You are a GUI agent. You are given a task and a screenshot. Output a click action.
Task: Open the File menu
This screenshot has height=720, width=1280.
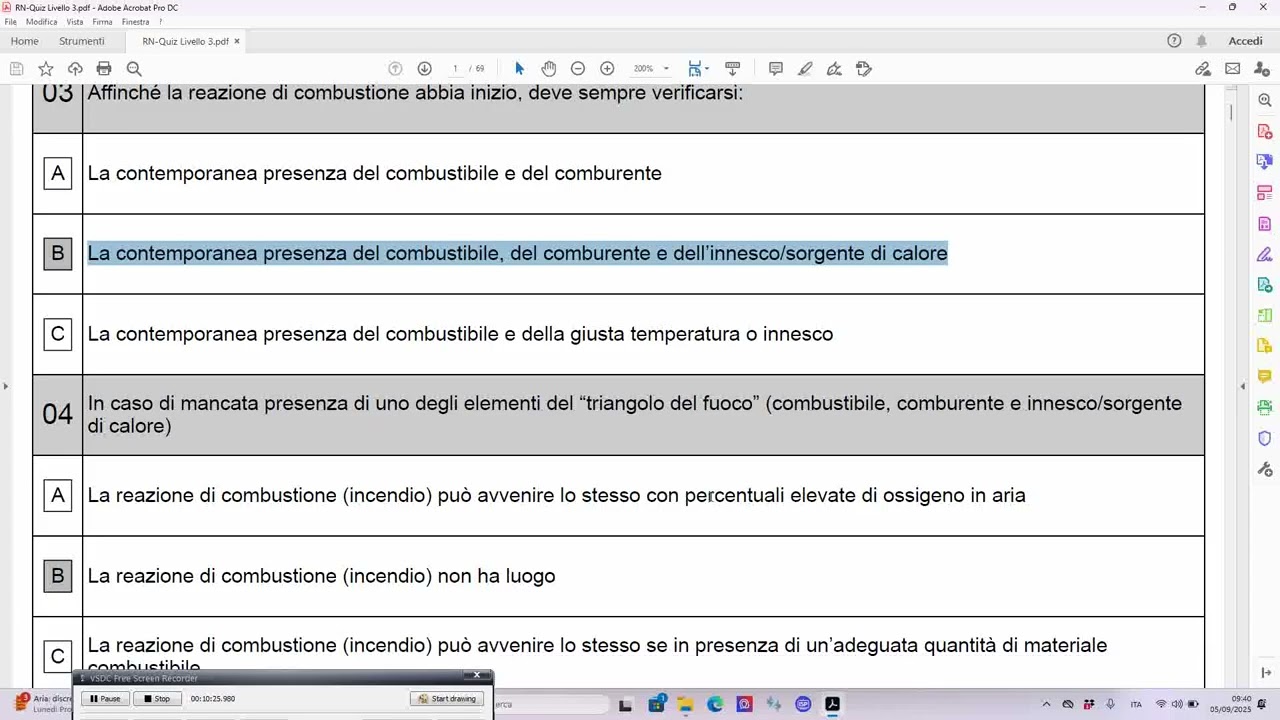pos(10,21)
